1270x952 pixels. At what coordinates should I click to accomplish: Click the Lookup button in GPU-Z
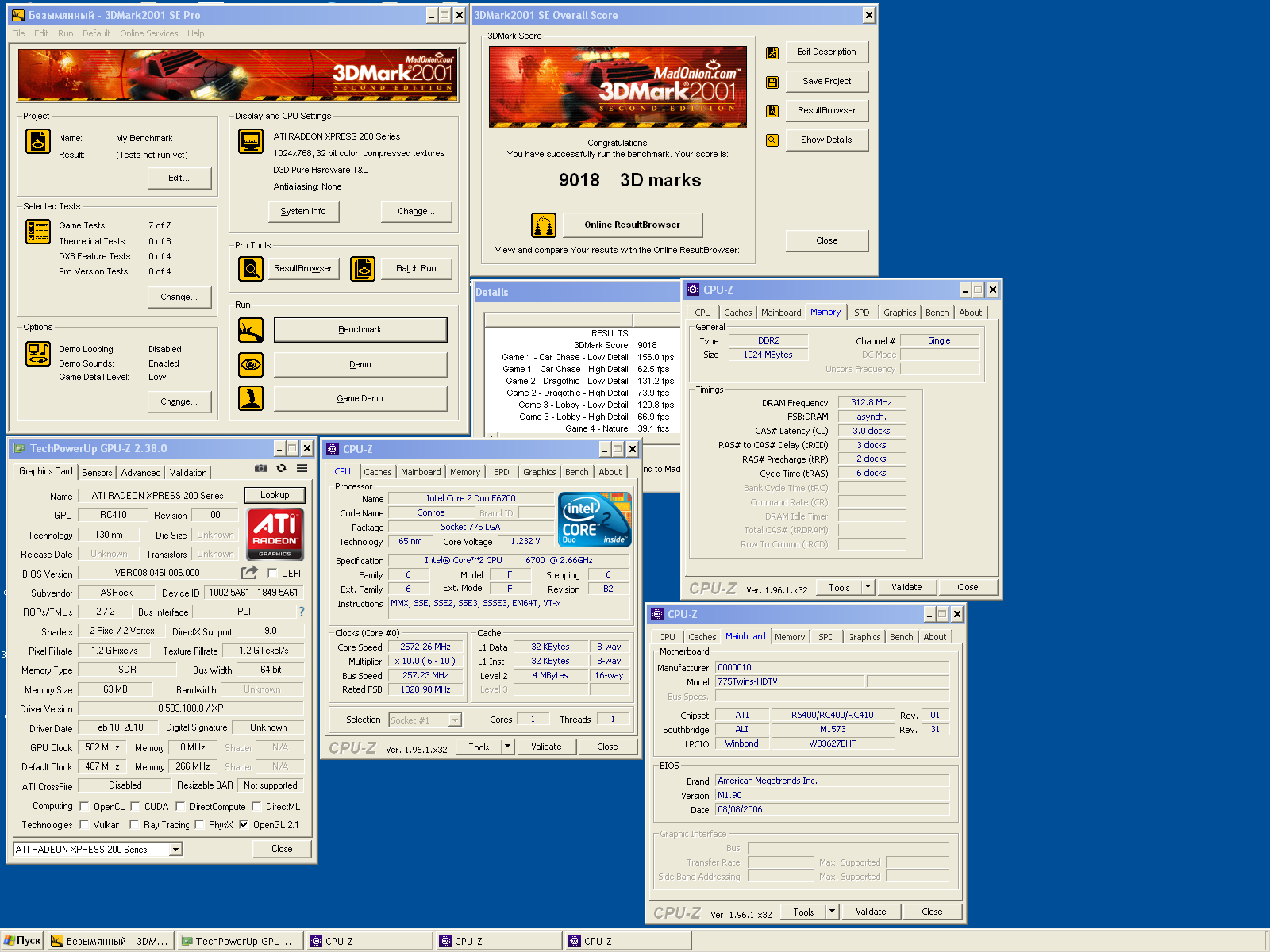[275, 495]
